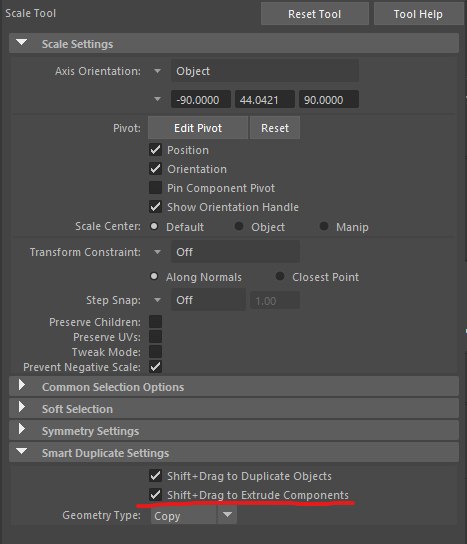
Task: Open Transform Constraint dropdown arrow
Action: [x=157, y=252]
